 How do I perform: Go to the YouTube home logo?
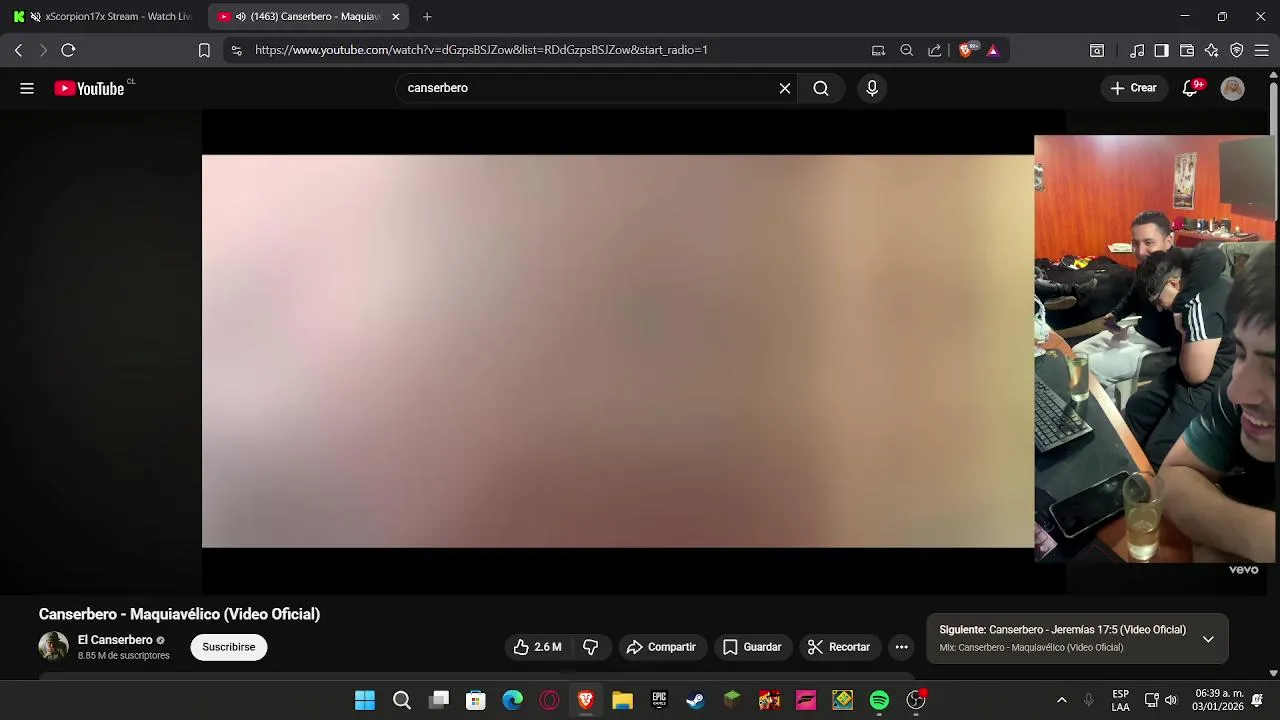tap(89, 88)
